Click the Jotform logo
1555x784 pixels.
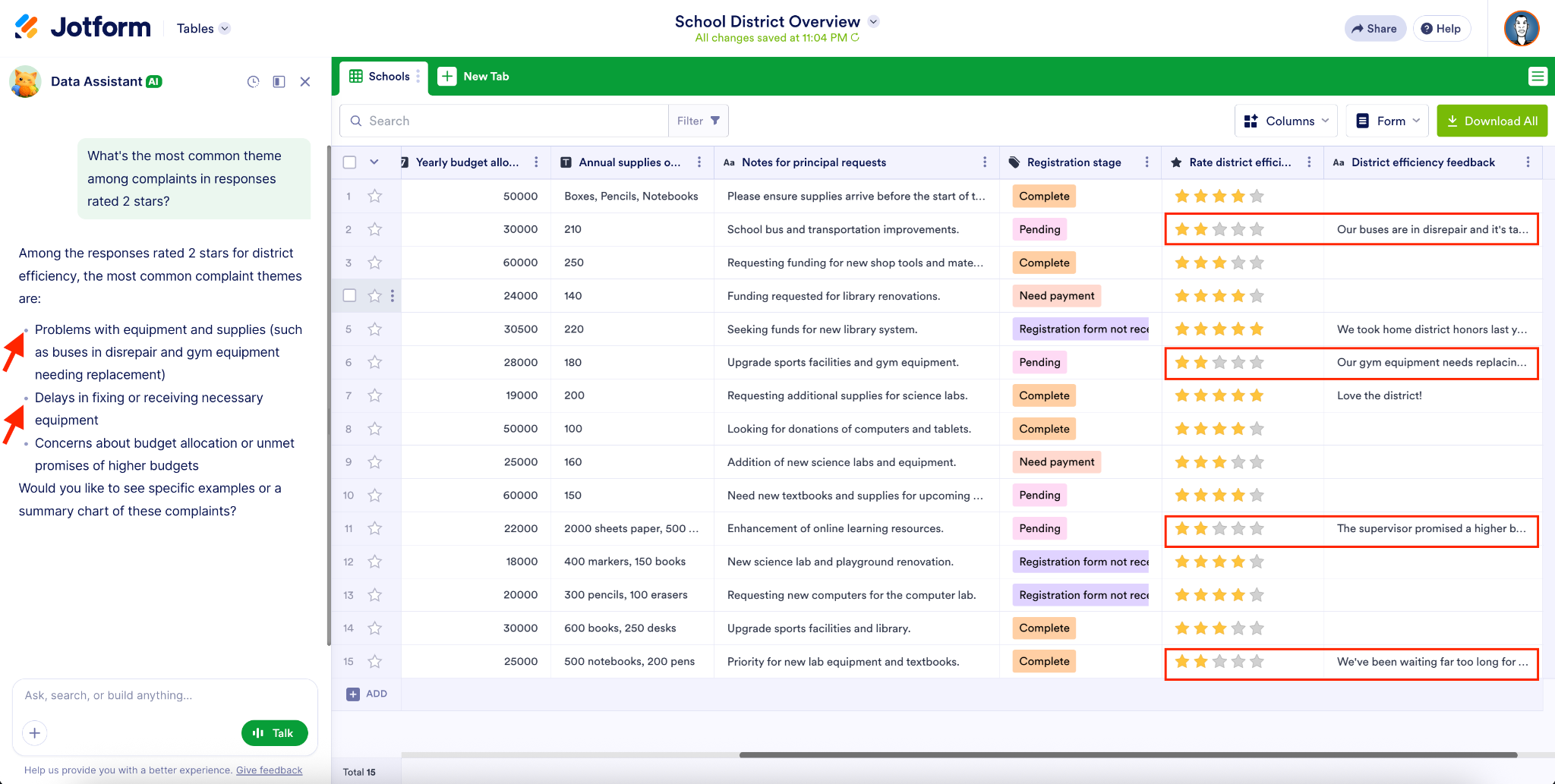point(83,27)
